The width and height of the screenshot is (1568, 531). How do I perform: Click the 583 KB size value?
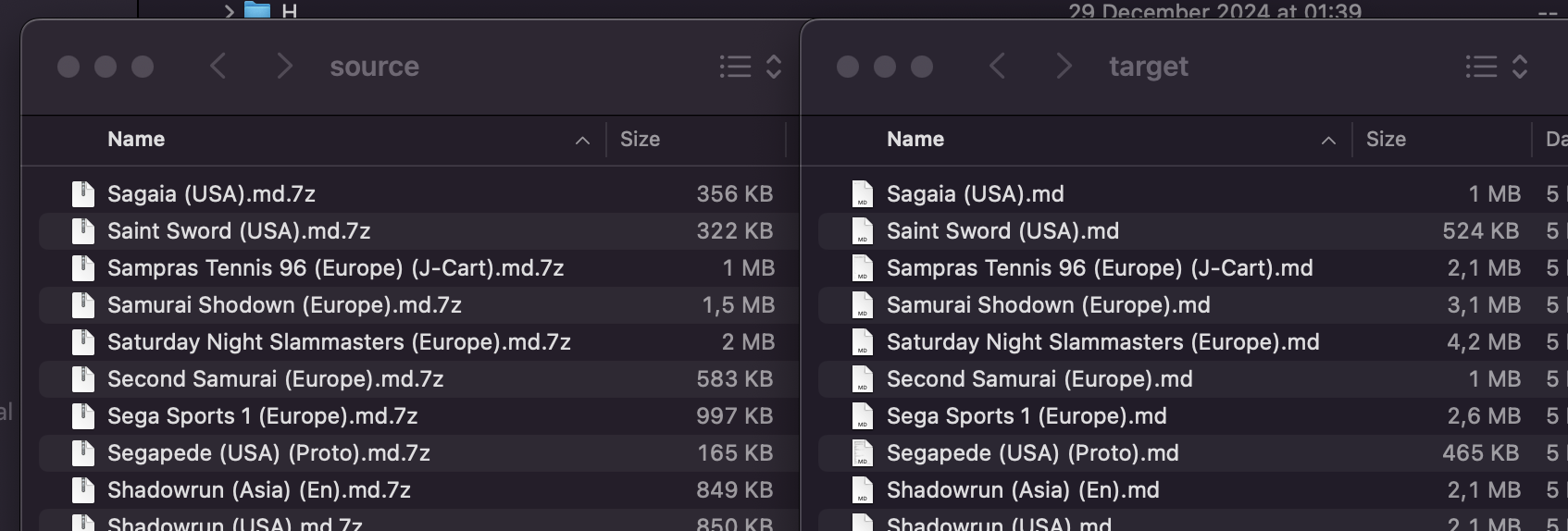pyautogui.click(x=735, y=378)
